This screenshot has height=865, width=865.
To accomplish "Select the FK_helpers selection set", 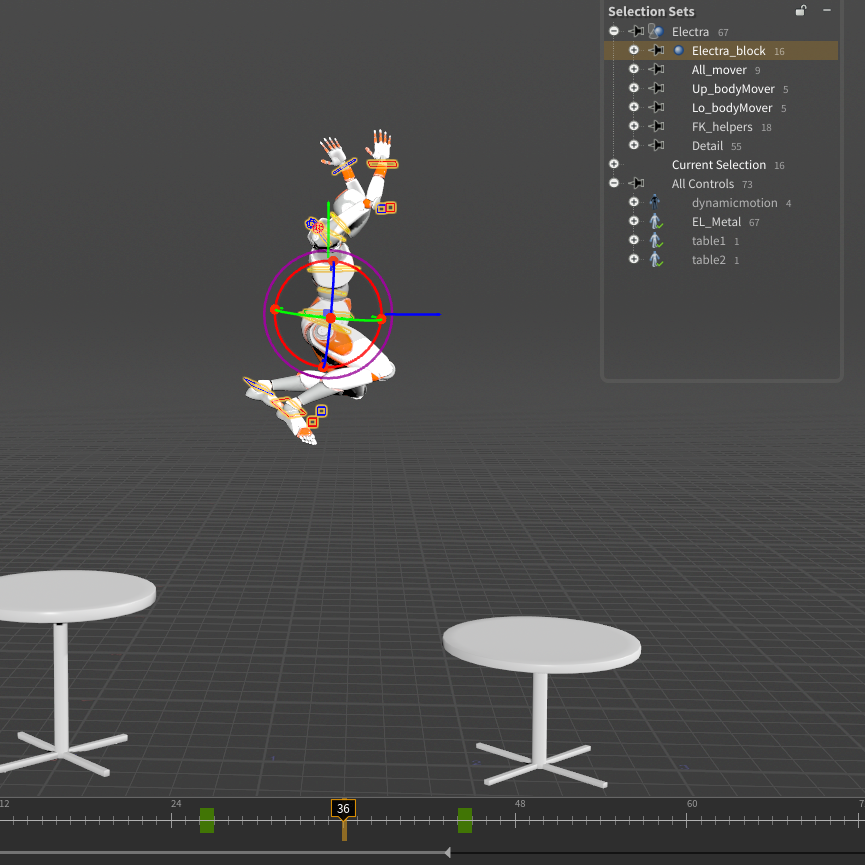I will [x=722, y=127].
